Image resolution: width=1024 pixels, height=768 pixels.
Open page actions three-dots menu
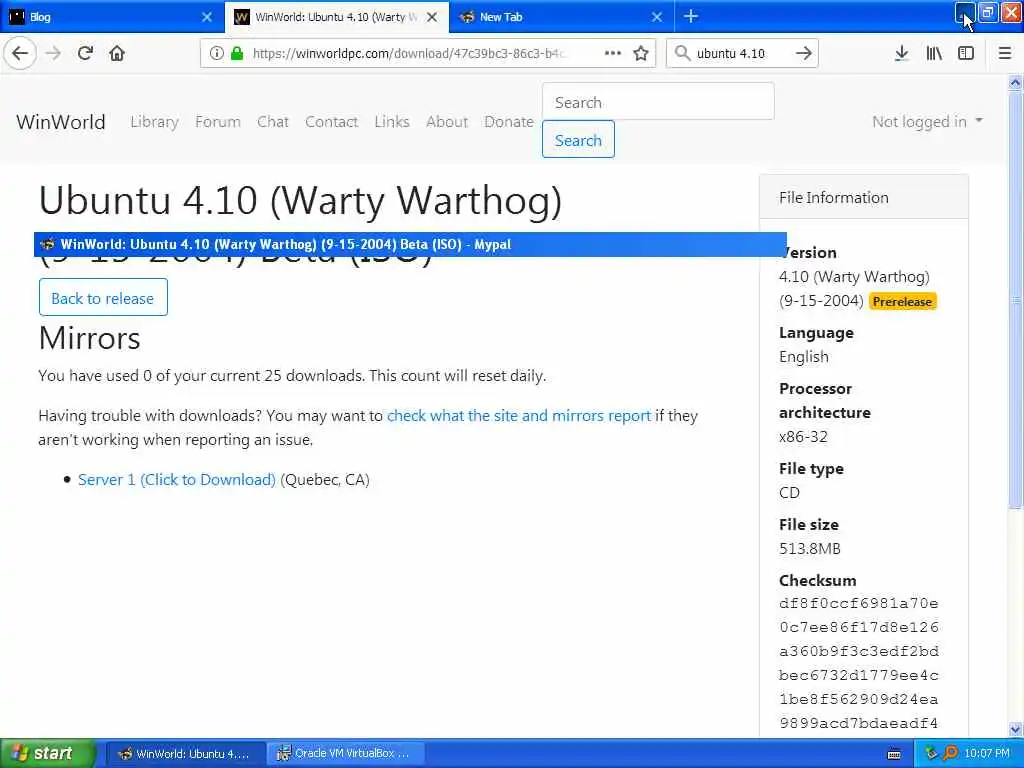tap(613, 53)
